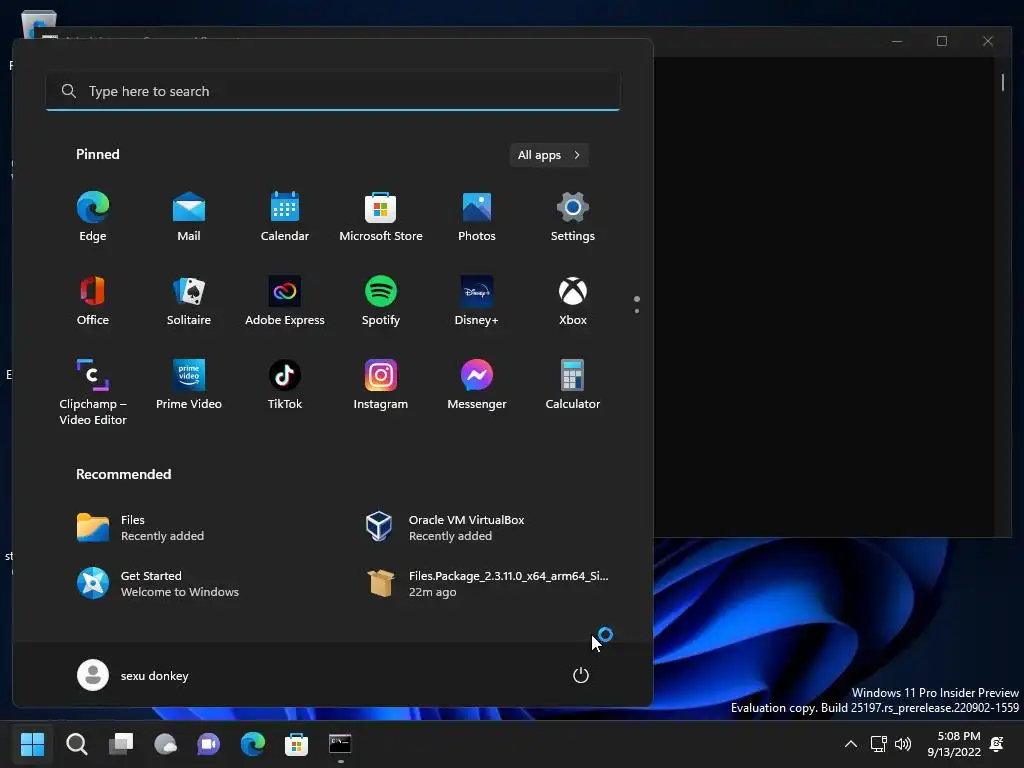The width and height of the screenshot is (1024, 768).
Task: Launch Edge from the taskbar
Action: [x=253, y=744]
